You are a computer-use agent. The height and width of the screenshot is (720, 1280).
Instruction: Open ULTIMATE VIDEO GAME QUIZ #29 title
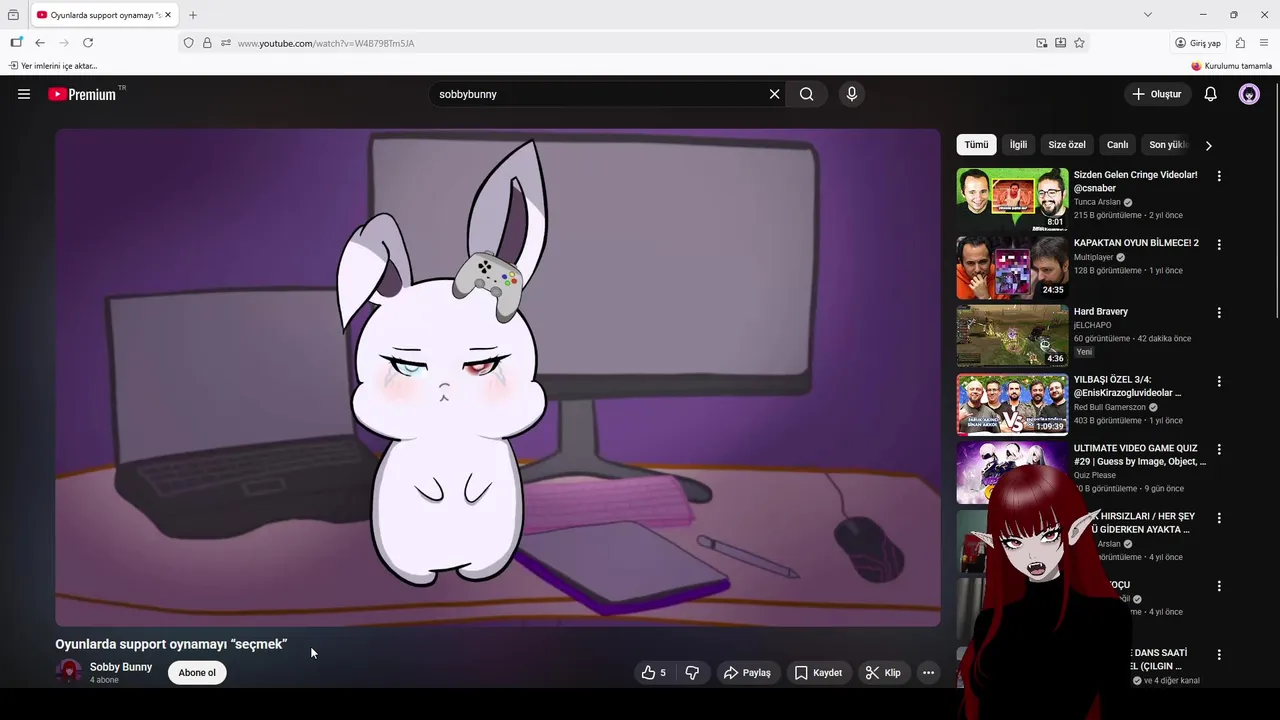(1140, 455)
